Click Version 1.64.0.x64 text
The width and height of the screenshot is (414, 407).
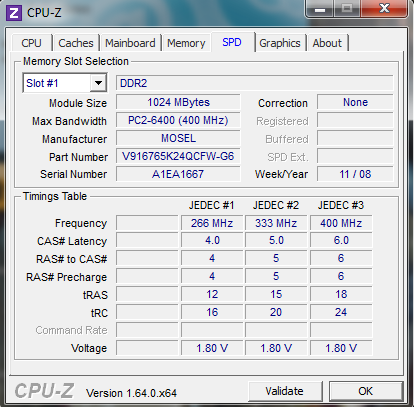tap(131, 393)
